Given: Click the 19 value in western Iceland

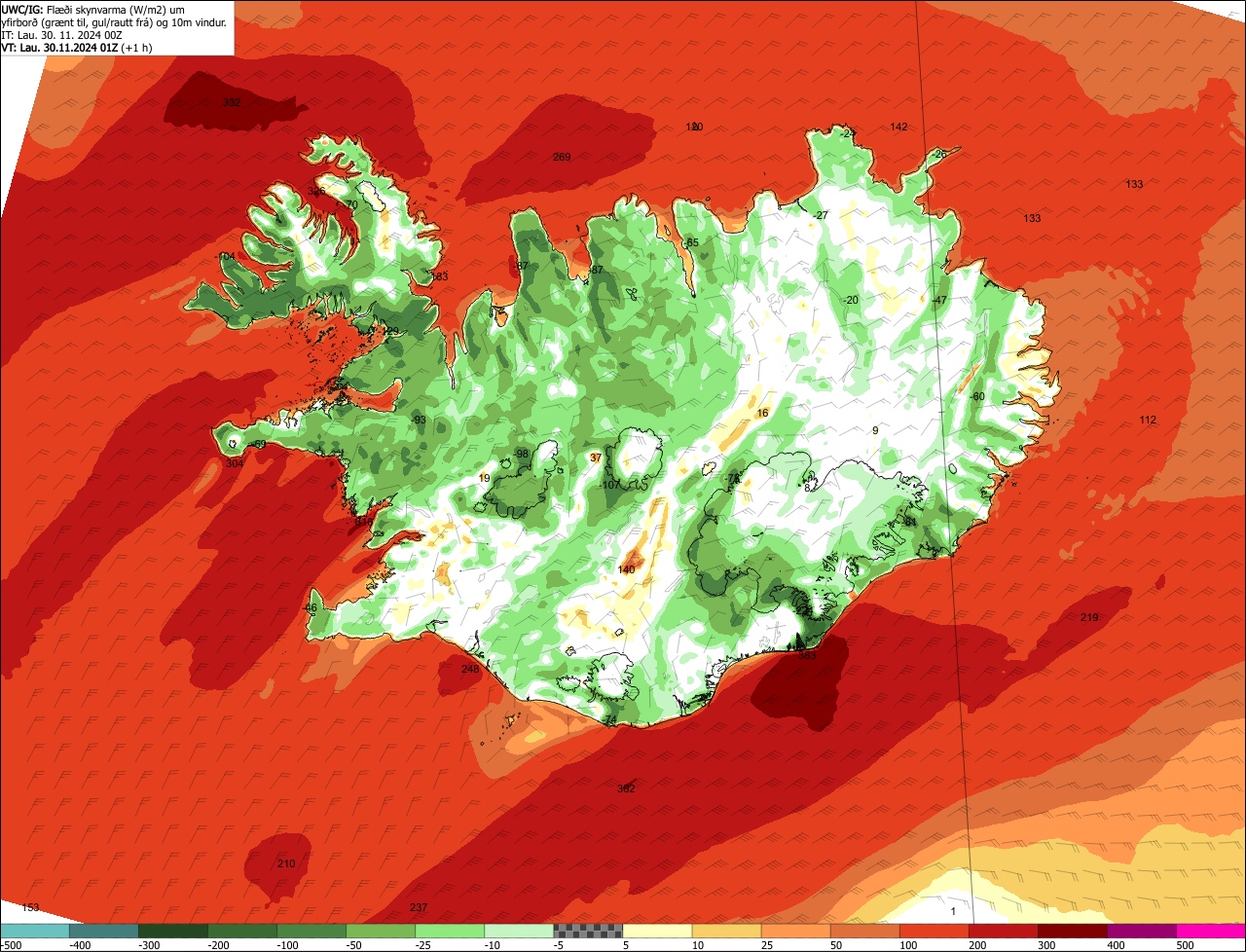Looking at the screenshot, I should click(x=485, y=478).
